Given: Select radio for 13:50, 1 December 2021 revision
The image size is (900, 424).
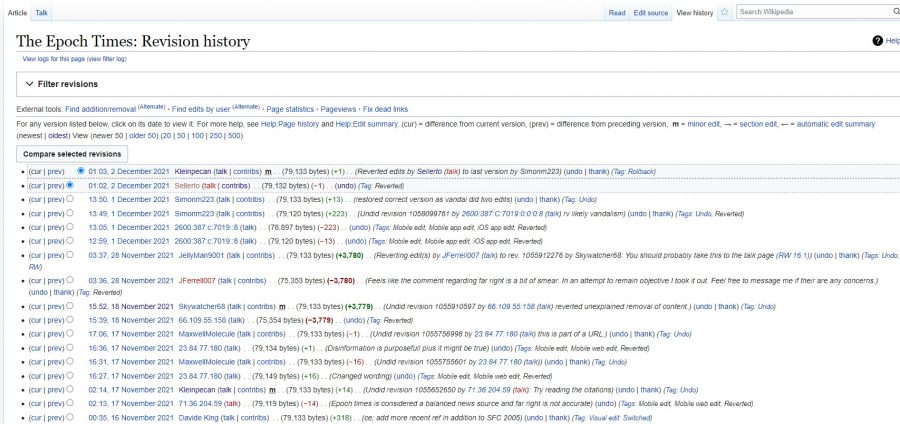Looking at the screenshot, I should pyautogui.click(x=70, y=199).
